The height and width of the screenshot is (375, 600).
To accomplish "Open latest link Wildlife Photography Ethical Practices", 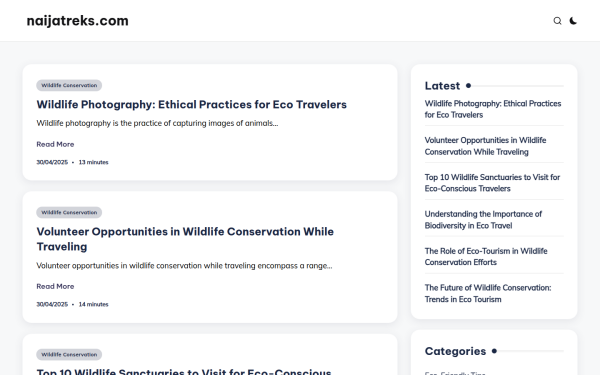I will 493,109.
